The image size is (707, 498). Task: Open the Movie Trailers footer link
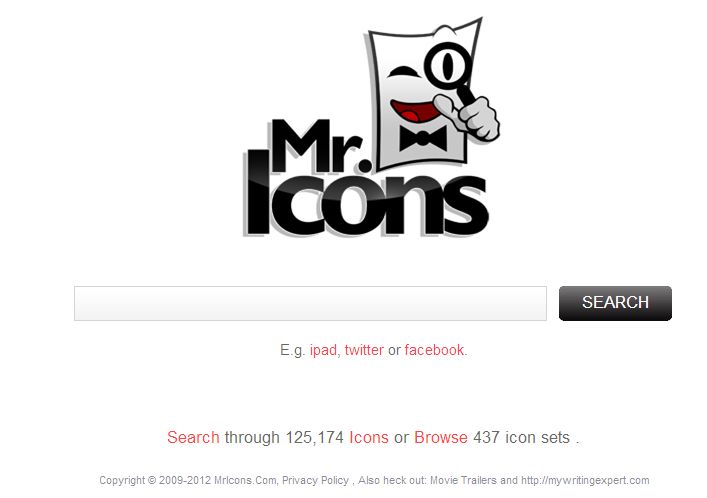[x=463, y=480]
